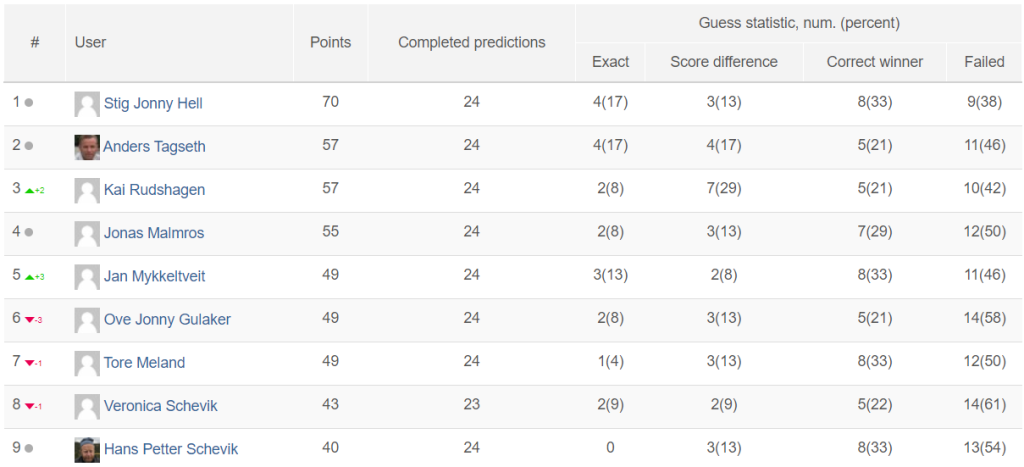This screenshot has height=467, width=1024.
Task: Click the Exact column header
Action: pyautogui.click(x=611, y=62)
